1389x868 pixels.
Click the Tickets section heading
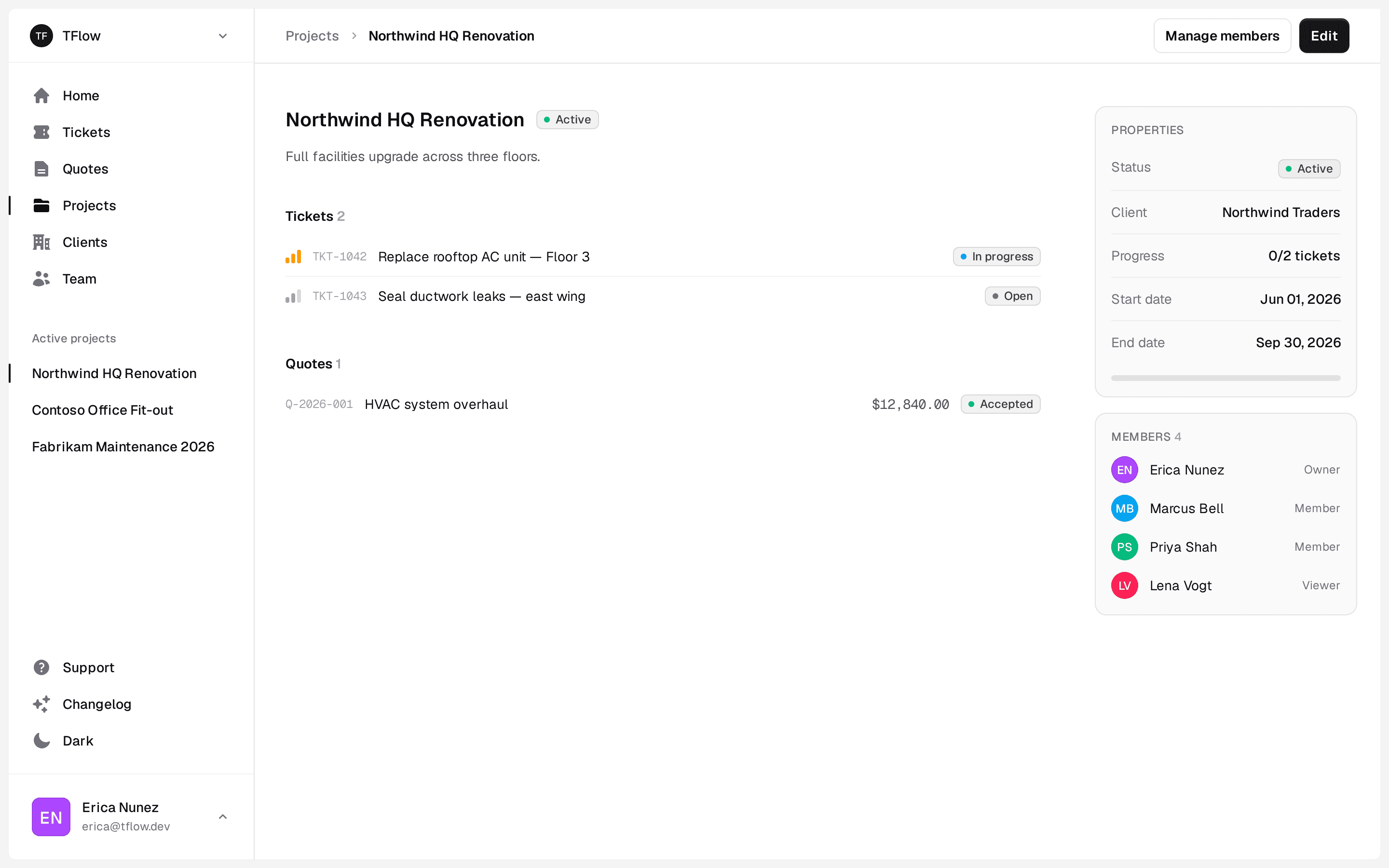click(x=315, y=217)
